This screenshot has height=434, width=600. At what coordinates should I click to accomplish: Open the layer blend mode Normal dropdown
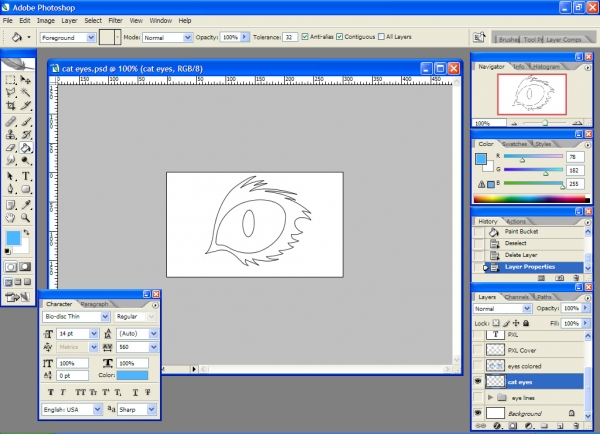(x=527, y=308)
